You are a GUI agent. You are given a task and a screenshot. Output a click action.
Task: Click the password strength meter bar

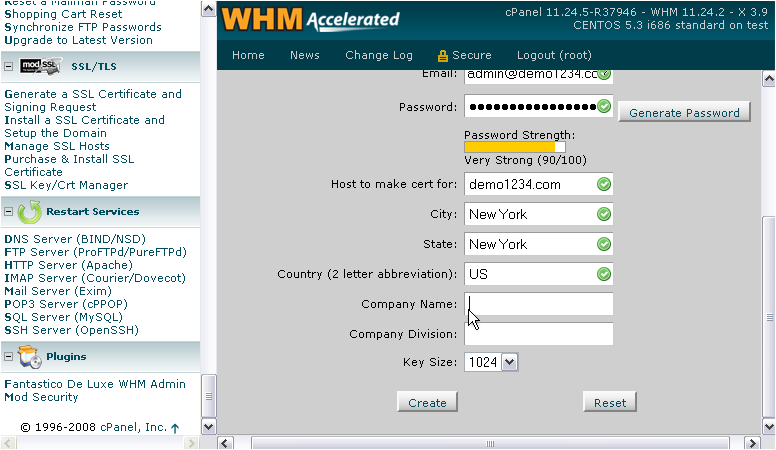[x=515, y=147]
